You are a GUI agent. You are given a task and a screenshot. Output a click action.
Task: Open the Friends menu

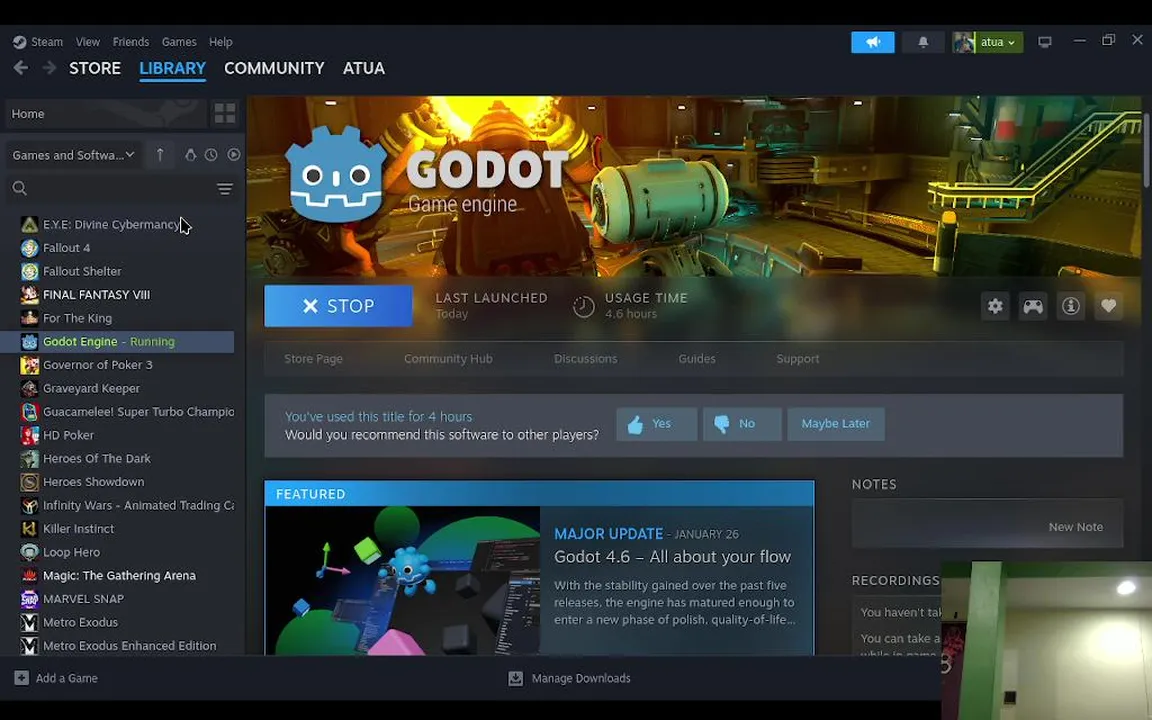coord(131,42)
